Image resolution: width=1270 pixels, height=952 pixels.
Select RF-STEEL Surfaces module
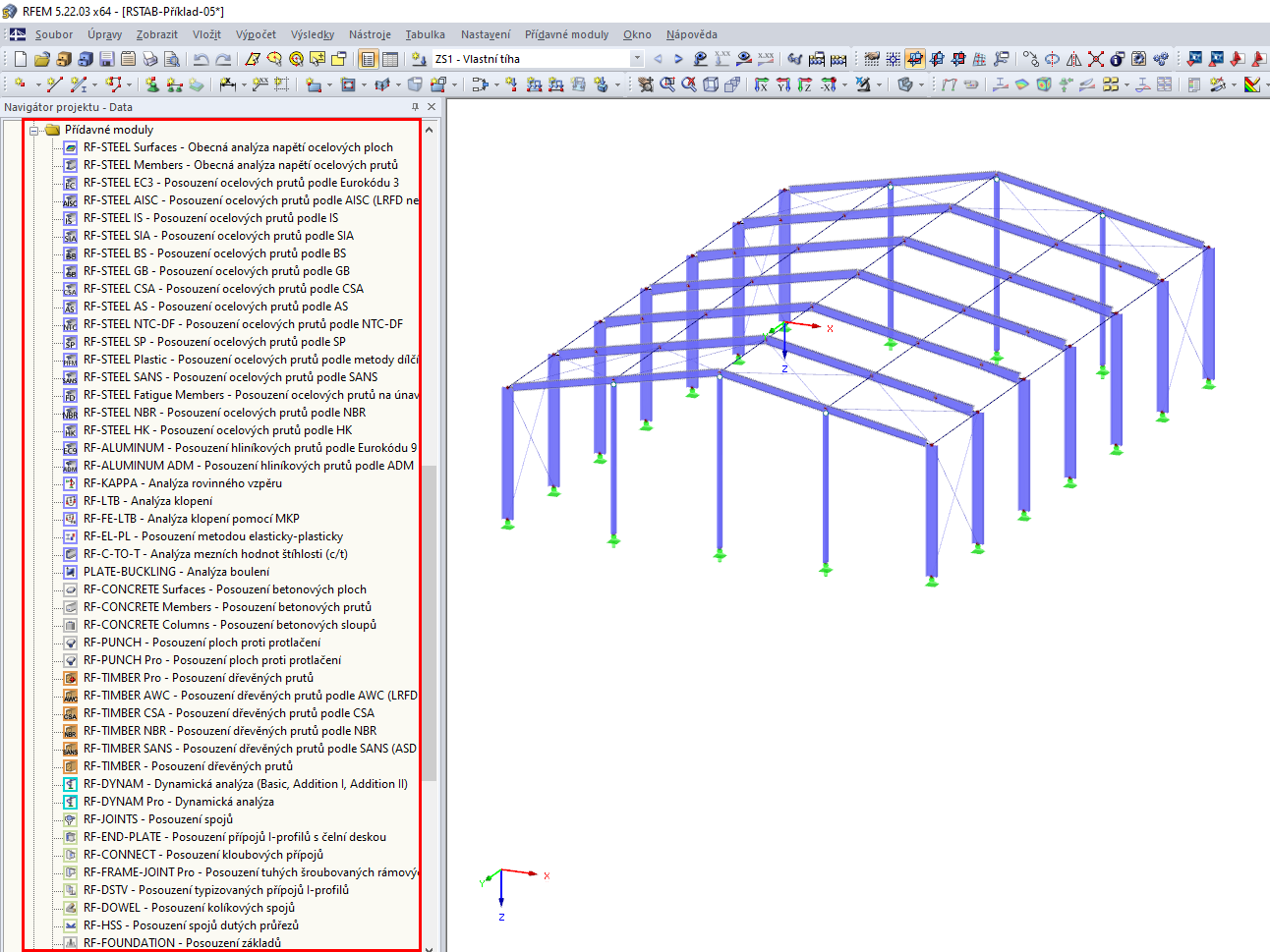pos(238,147)
